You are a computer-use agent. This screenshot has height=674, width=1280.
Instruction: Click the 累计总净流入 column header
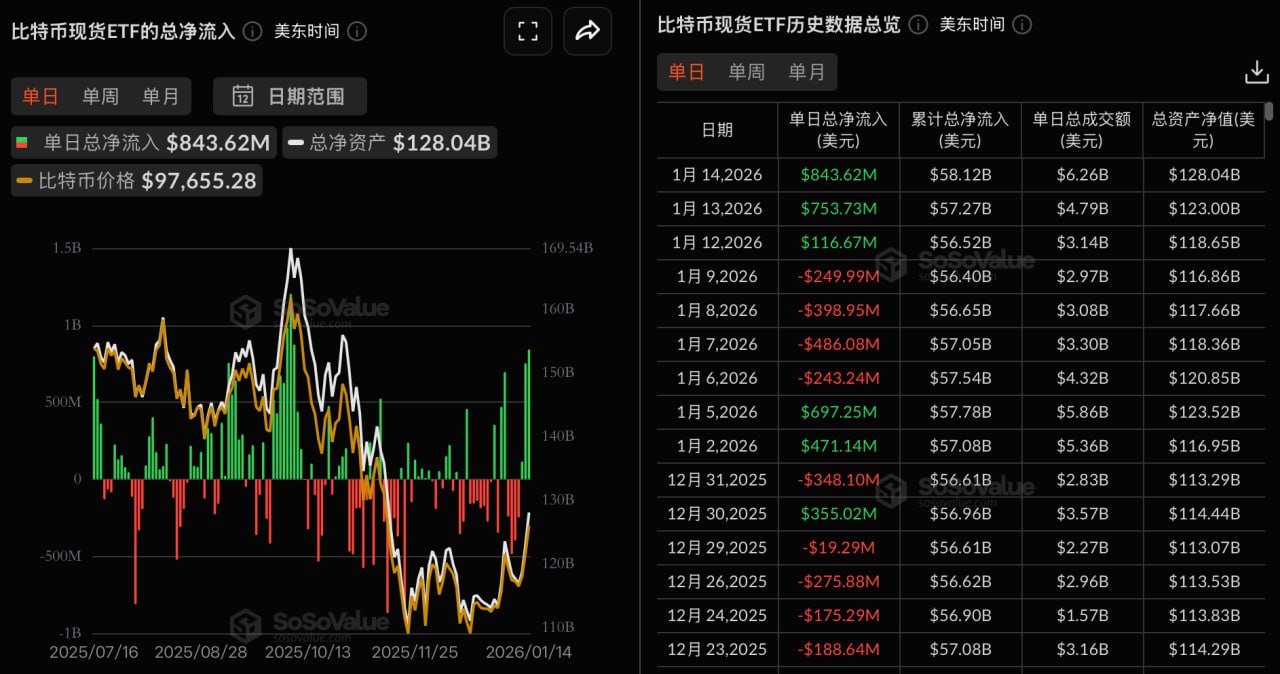tap(960, 130)
